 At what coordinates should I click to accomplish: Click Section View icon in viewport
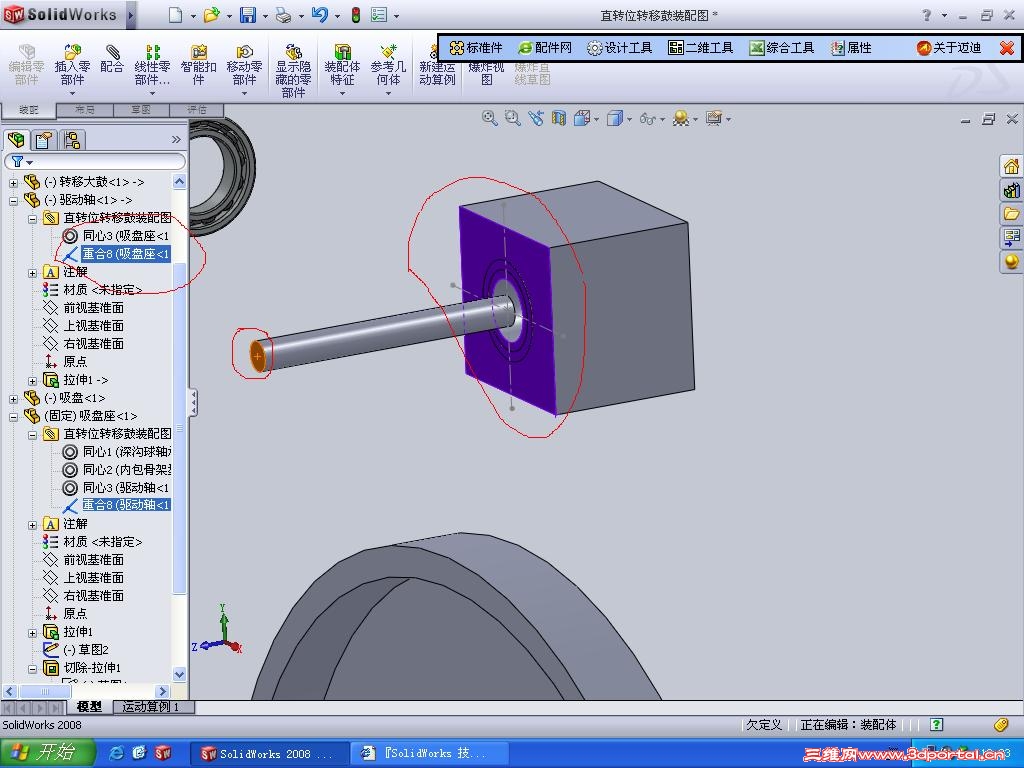tap(558, 118)
